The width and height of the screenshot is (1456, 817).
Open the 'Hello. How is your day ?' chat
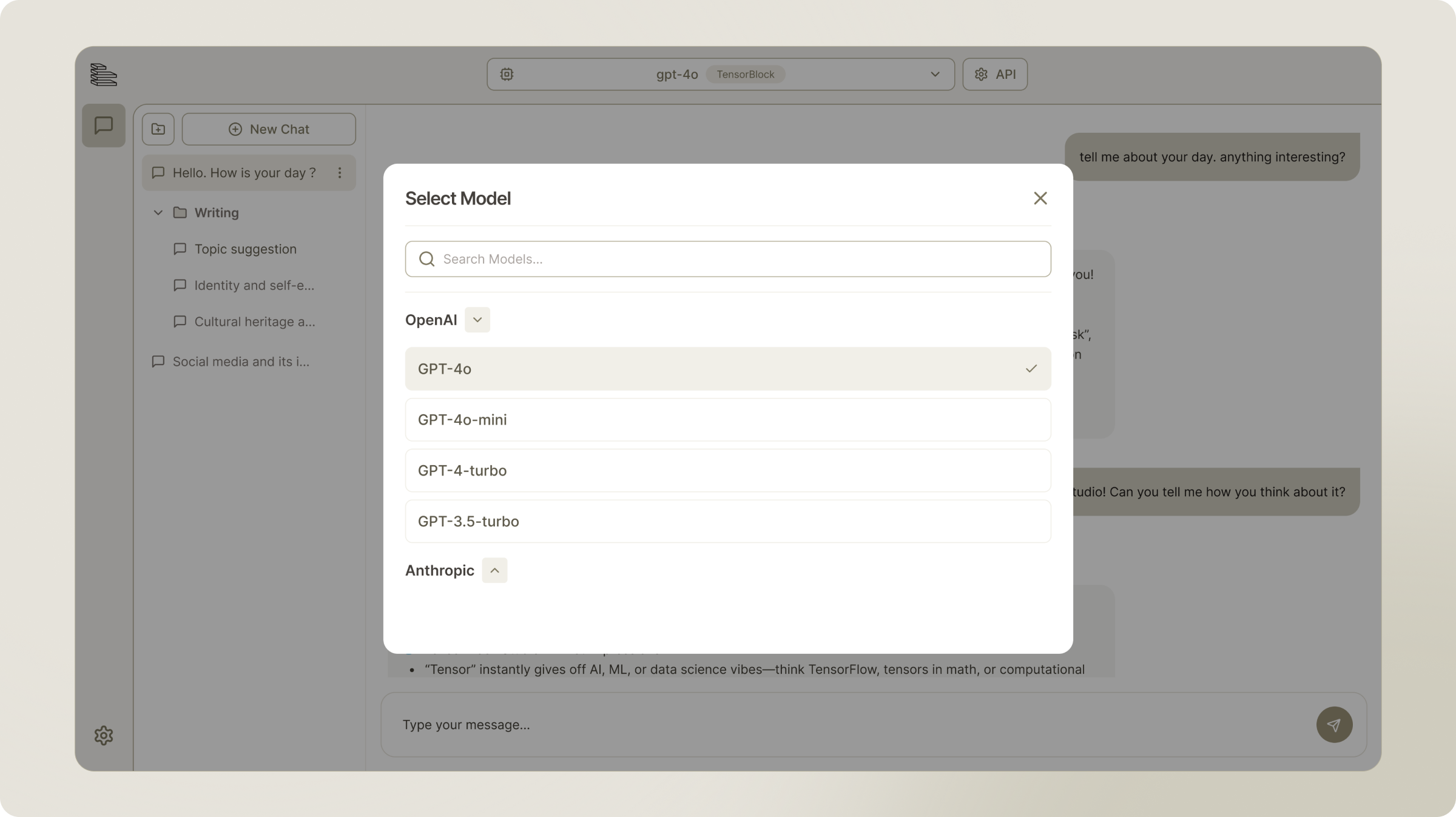point(249,173)
